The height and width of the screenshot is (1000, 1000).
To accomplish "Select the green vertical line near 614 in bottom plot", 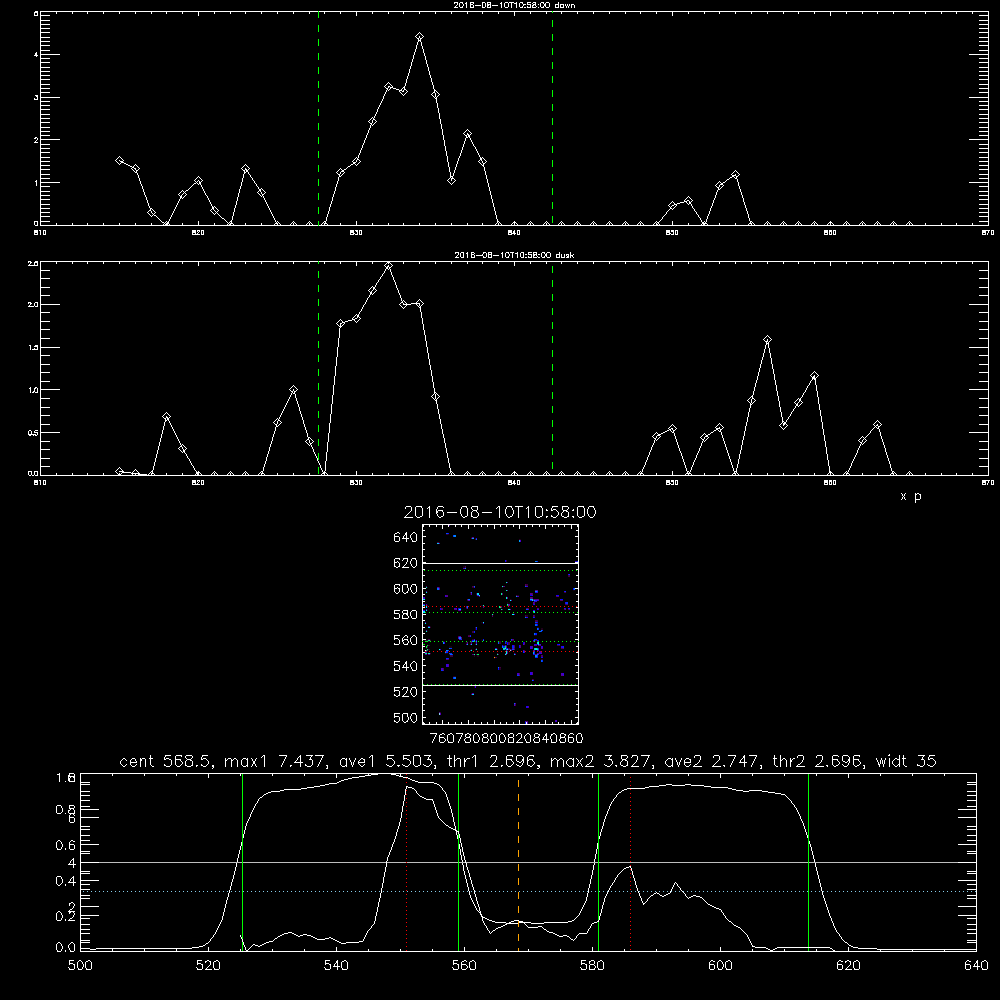I will pos(808,862).
